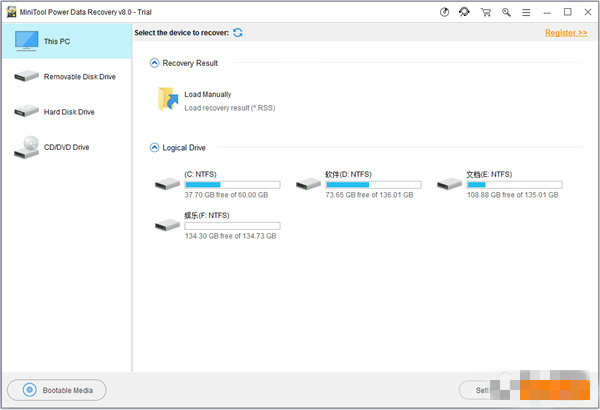The width and height of the screenshot is (600, 410).
Task: Click 108.88 GB free of 135.01 GB
Action: [512, 195]
